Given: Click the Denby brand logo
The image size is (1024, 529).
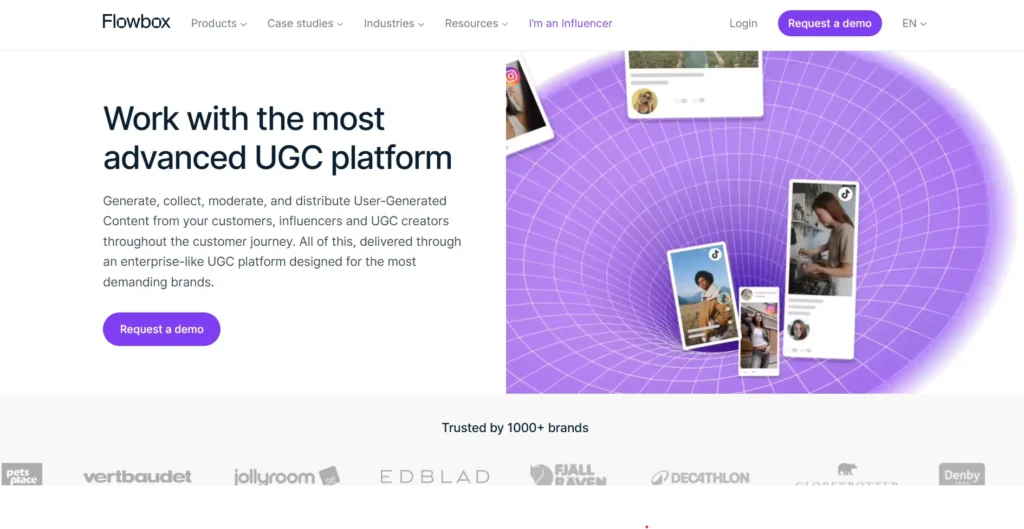Looking at the screenshot, I should coord(961,474).
